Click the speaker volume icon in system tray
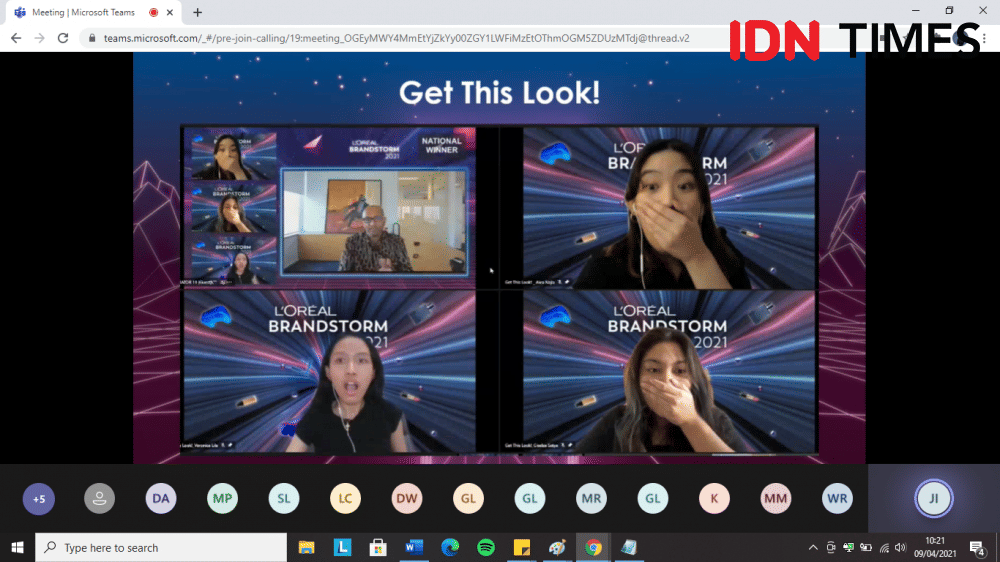Image resolution: width=1000 pixels, height=562 pixels. 902,548
